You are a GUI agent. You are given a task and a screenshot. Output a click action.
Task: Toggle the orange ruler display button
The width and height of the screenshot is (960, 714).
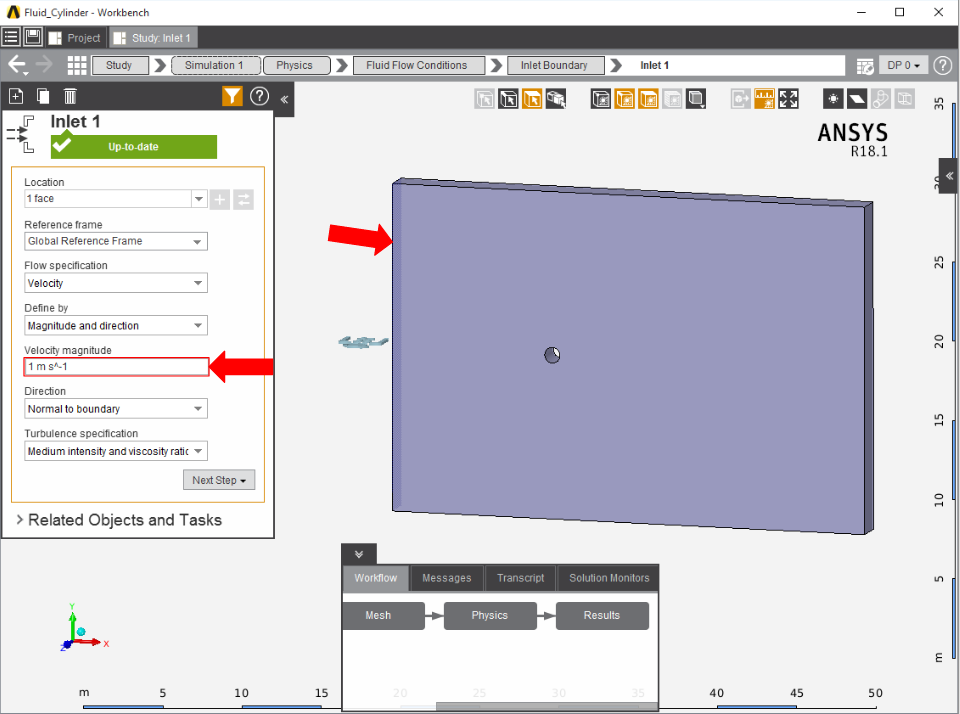(x=765, y=99)
